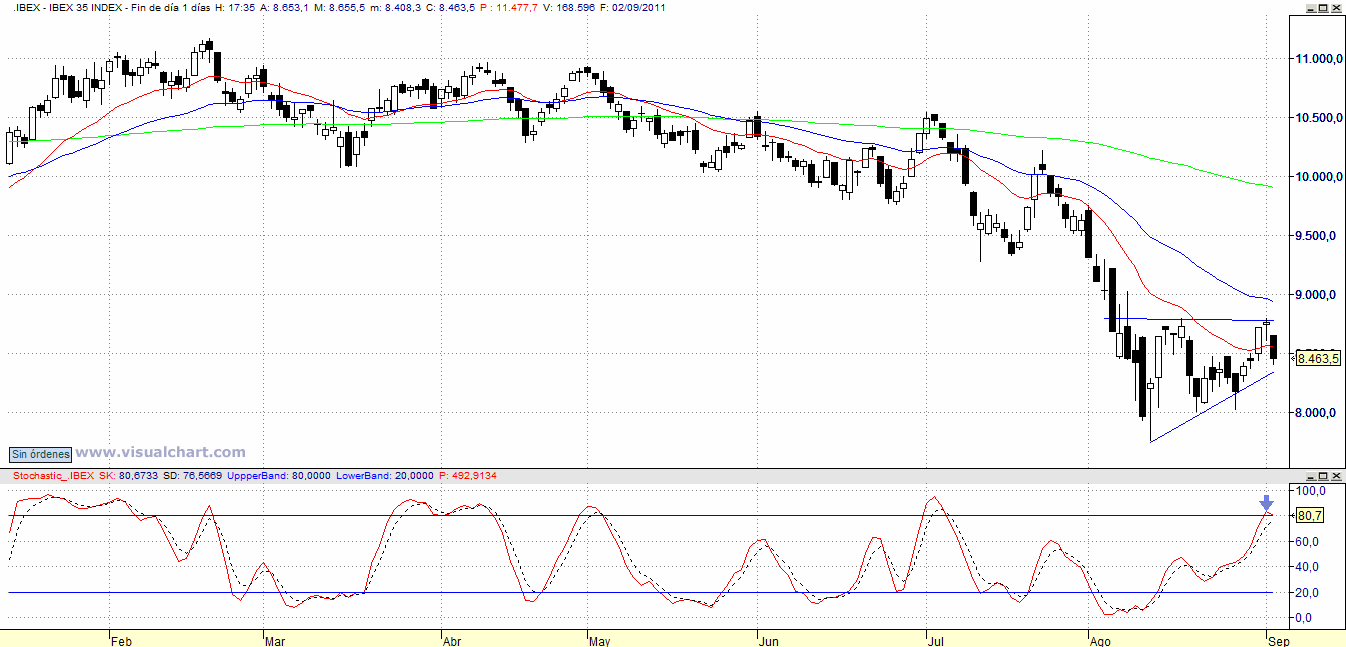Click the 'SD: 76,5669' indicator value
The image size is (1346, 647).
(190, 474)
